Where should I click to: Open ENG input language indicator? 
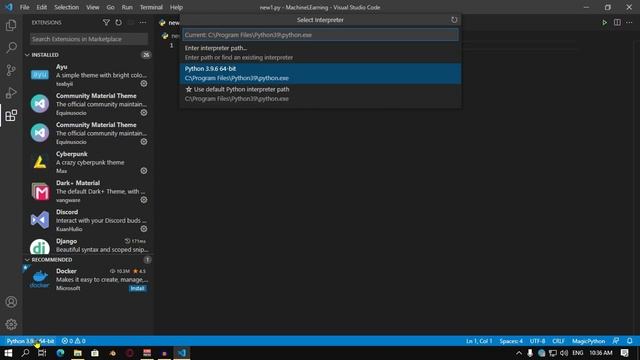click(578, 353)
